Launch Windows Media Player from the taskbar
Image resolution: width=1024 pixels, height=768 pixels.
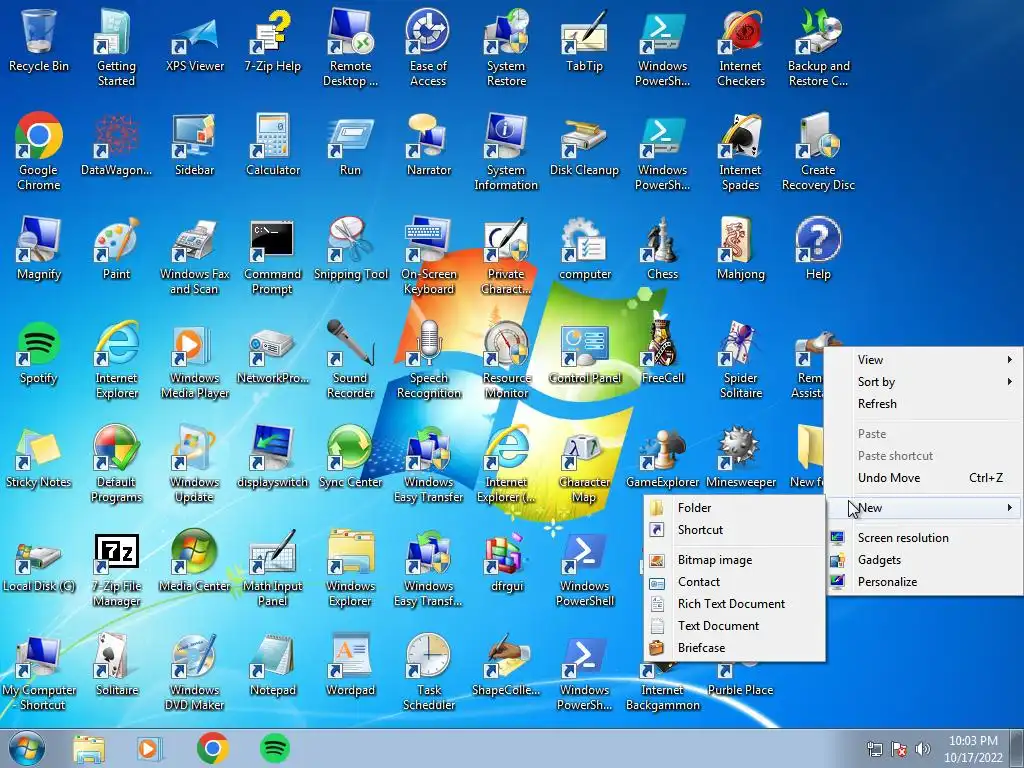[150, 749]
